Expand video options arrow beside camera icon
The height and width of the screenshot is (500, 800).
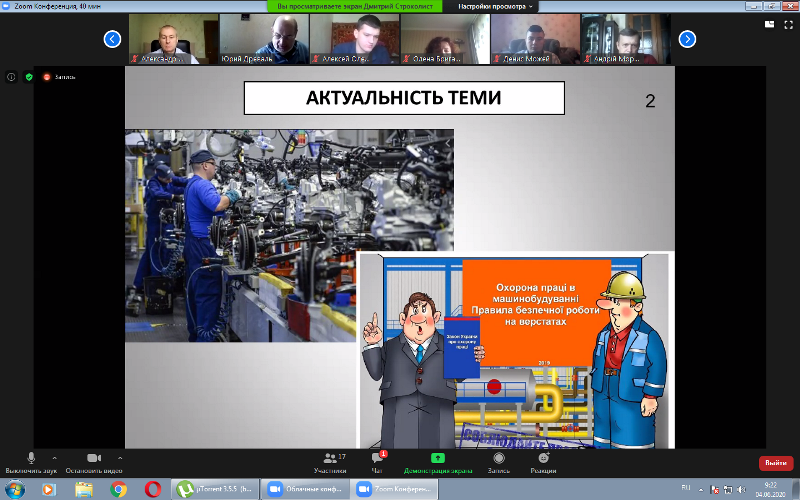122,457
